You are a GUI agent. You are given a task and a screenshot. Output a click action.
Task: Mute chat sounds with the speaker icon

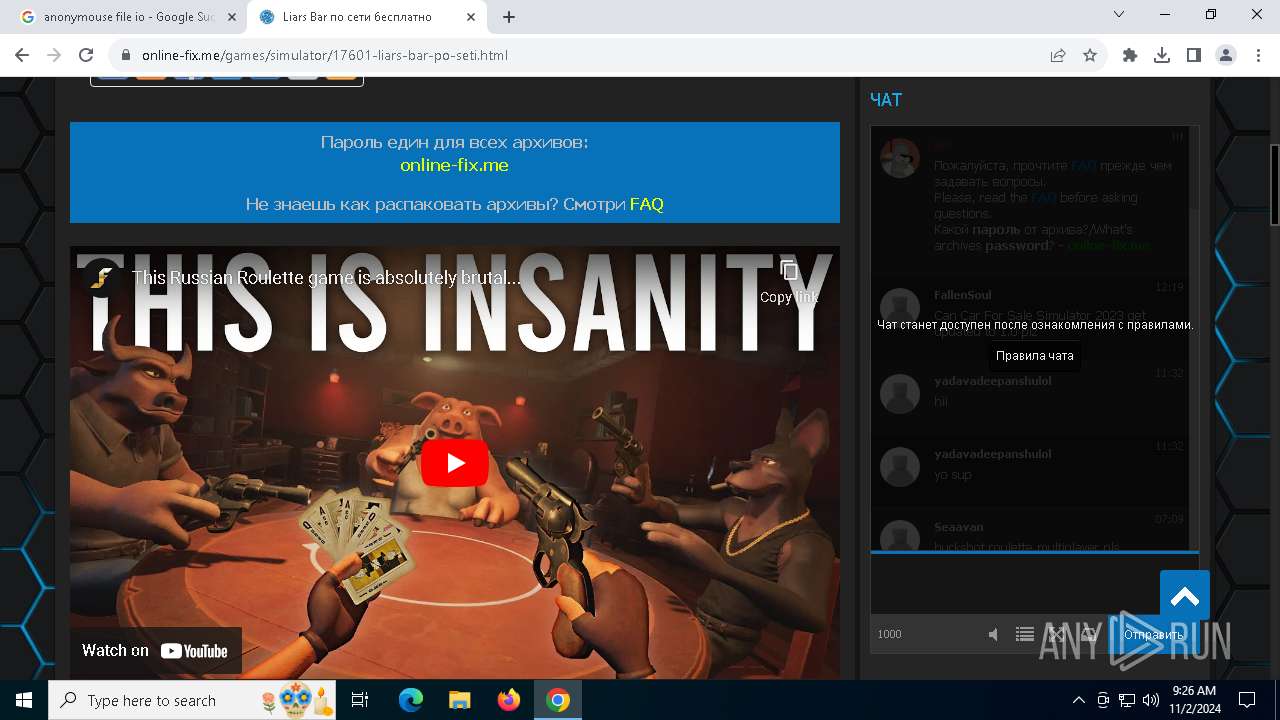click(993, 634)
